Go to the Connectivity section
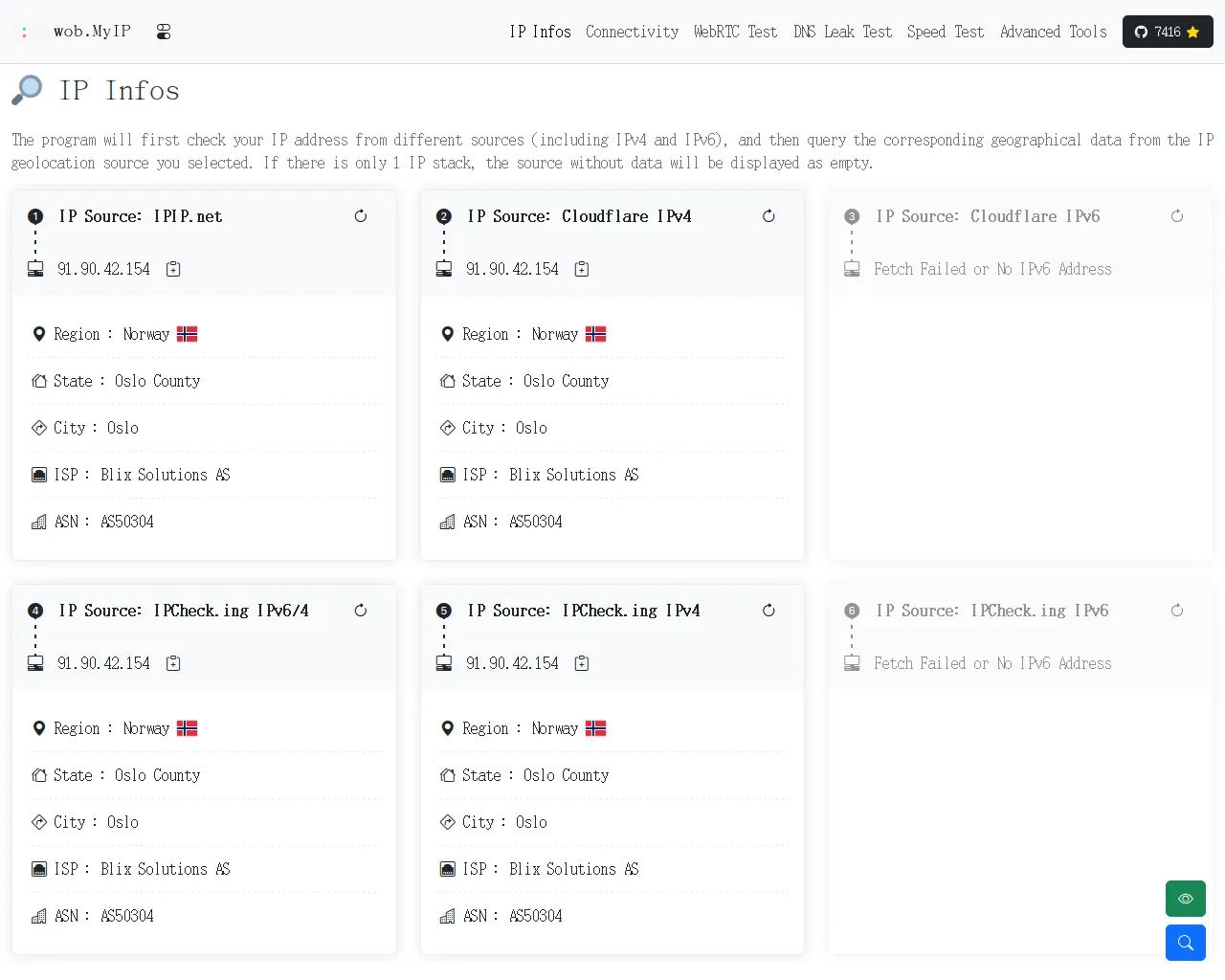Viewport: 1225px width, 980px height. [x=632, y=32]
